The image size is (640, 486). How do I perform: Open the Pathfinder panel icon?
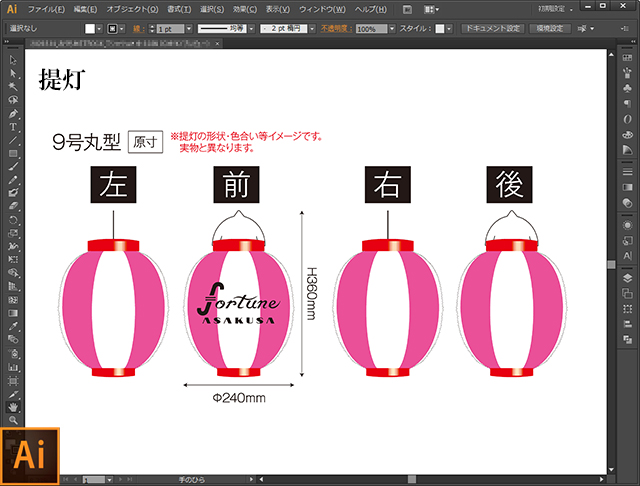[627, 340]
